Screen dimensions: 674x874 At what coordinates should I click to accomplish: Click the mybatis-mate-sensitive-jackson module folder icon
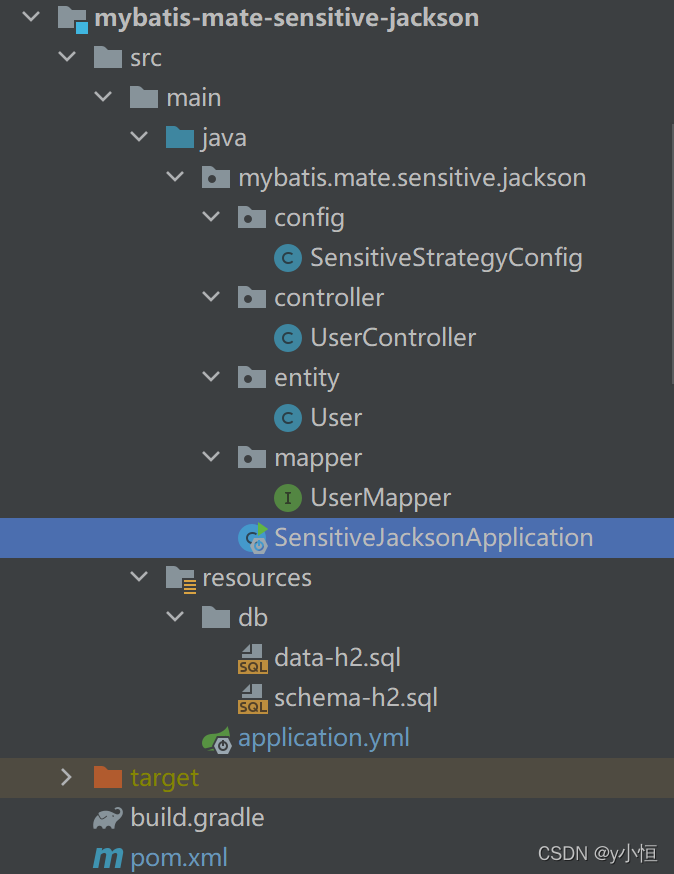[73, 18]
